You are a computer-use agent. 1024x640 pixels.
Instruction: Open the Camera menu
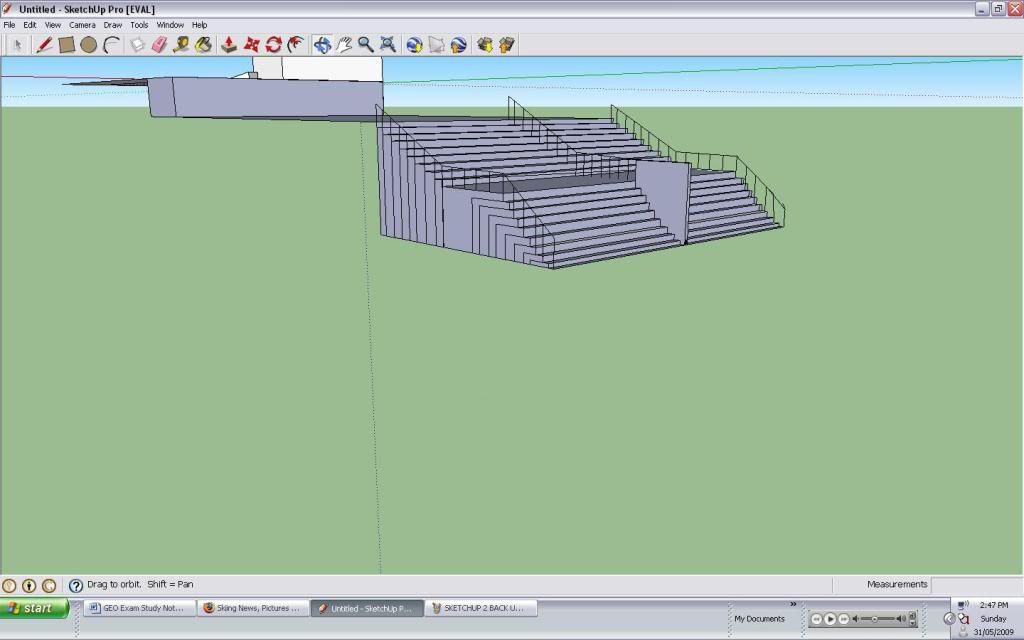[x=82, y=24]
